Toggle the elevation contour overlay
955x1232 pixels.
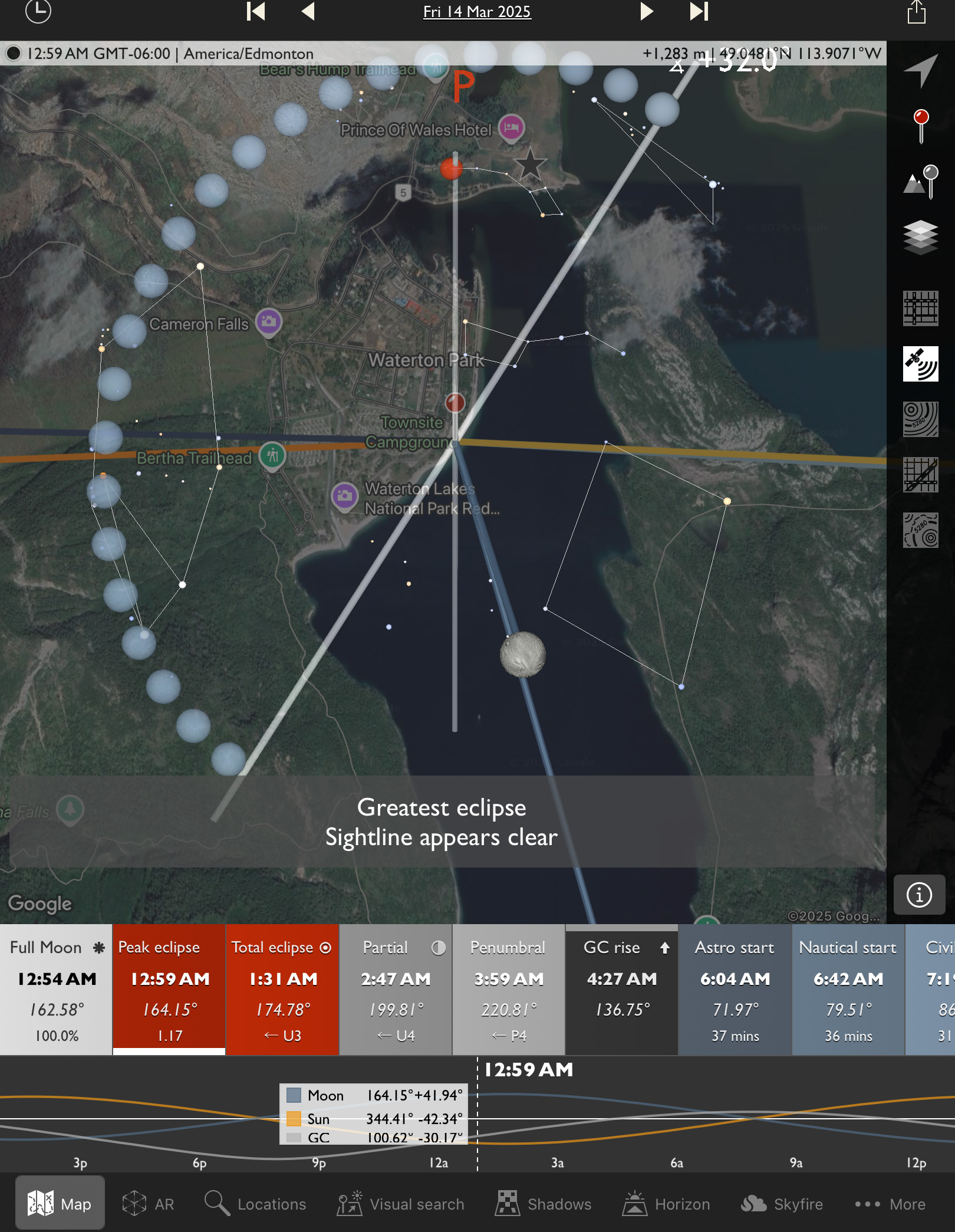[x=920, y=420]
